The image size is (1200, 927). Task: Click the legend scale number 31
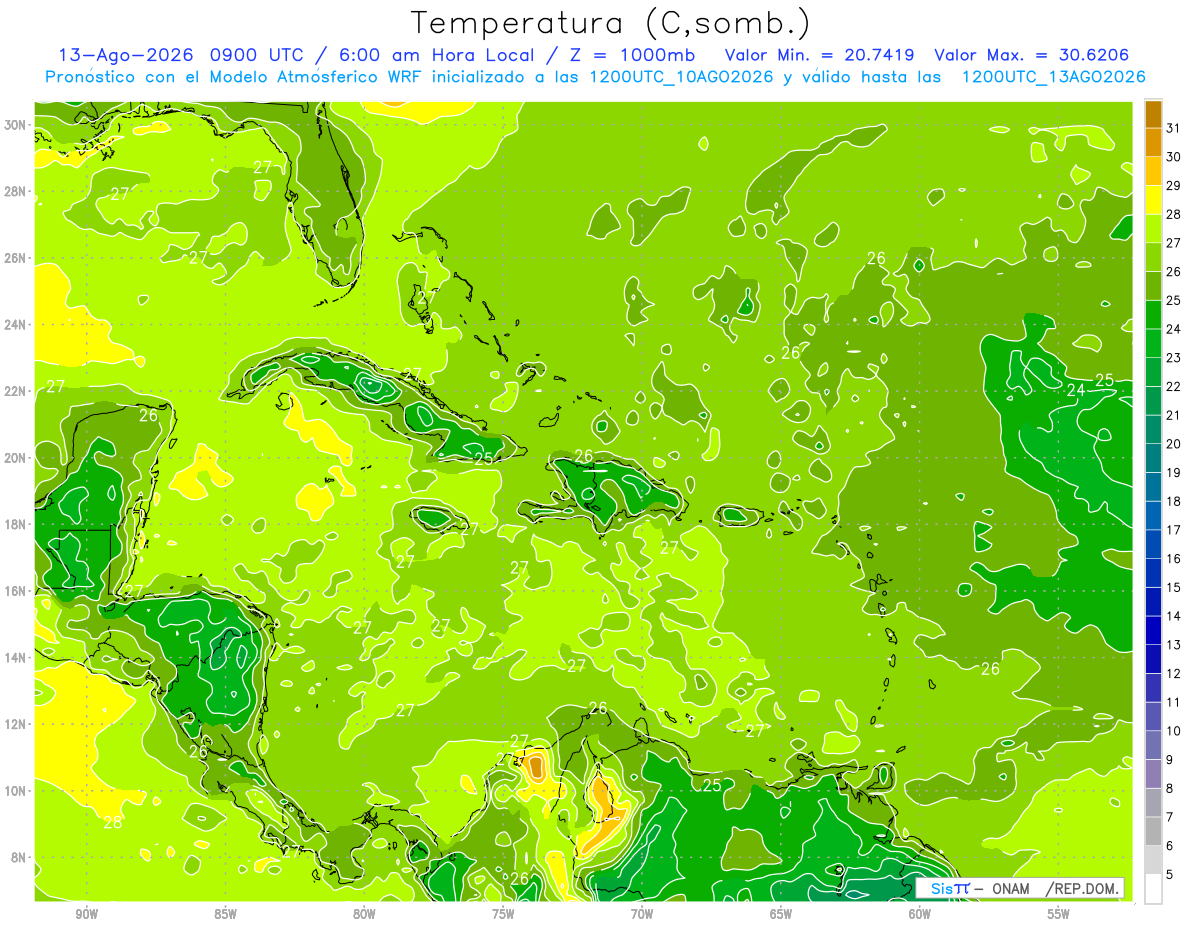1174,128
